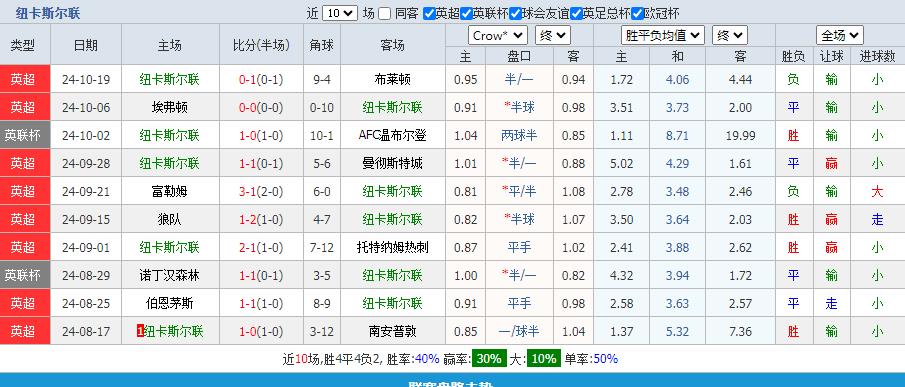
Task: Click the green 10% over-rate badge
Action: (x=543, y=358)
